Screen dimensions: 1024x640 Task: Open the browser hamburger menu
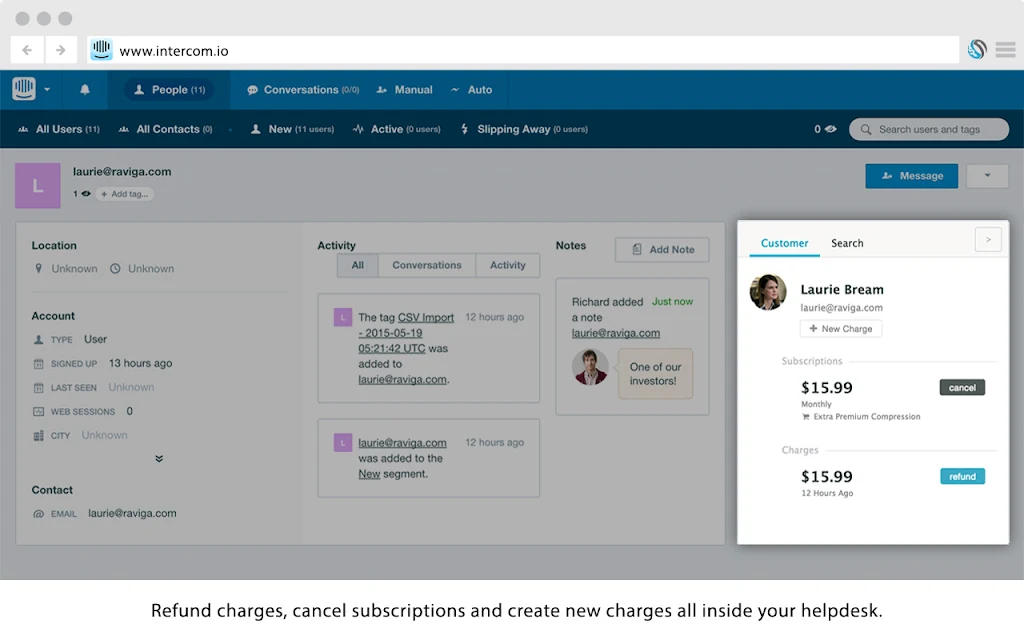point(1006,50)
